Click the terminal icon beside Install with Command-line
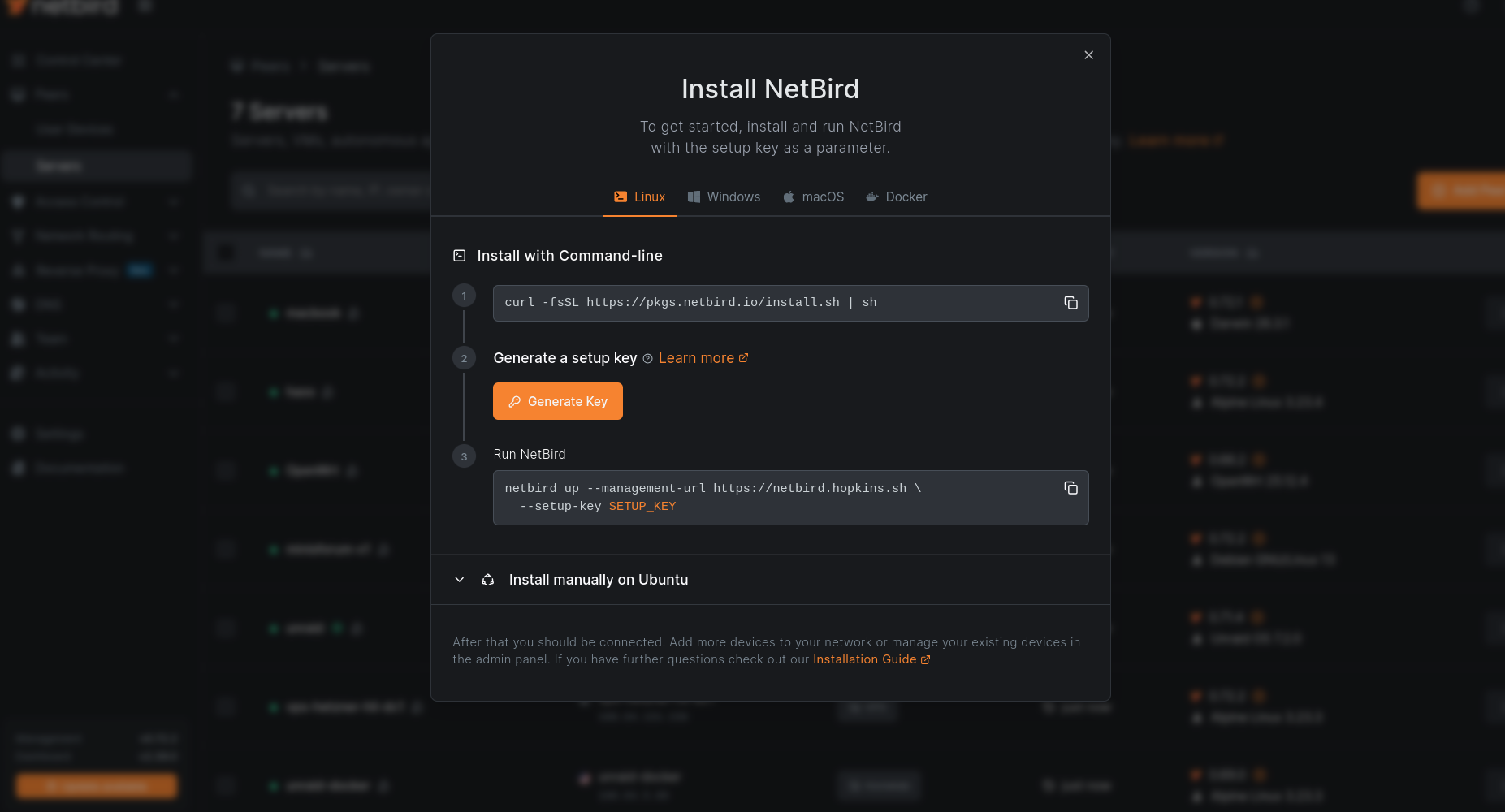The height and width of the screenshot is (812, 1505). tap(459, 256)
